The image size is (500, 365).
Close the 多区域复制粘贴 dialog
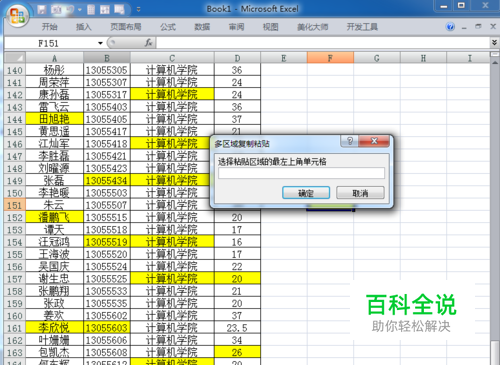click(x=374, y=141)
